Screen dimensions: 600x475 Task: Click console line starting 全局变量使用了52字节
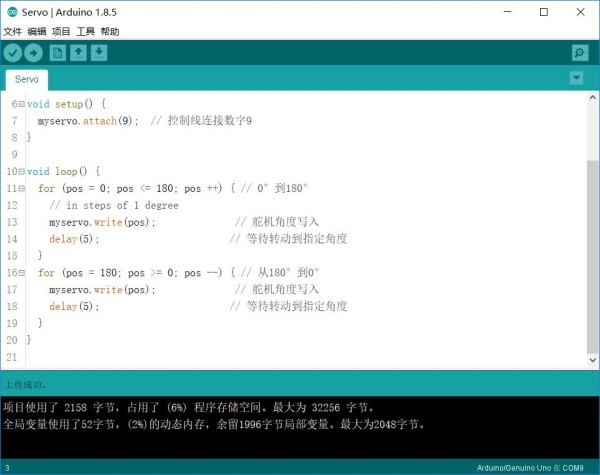(214, 424)
